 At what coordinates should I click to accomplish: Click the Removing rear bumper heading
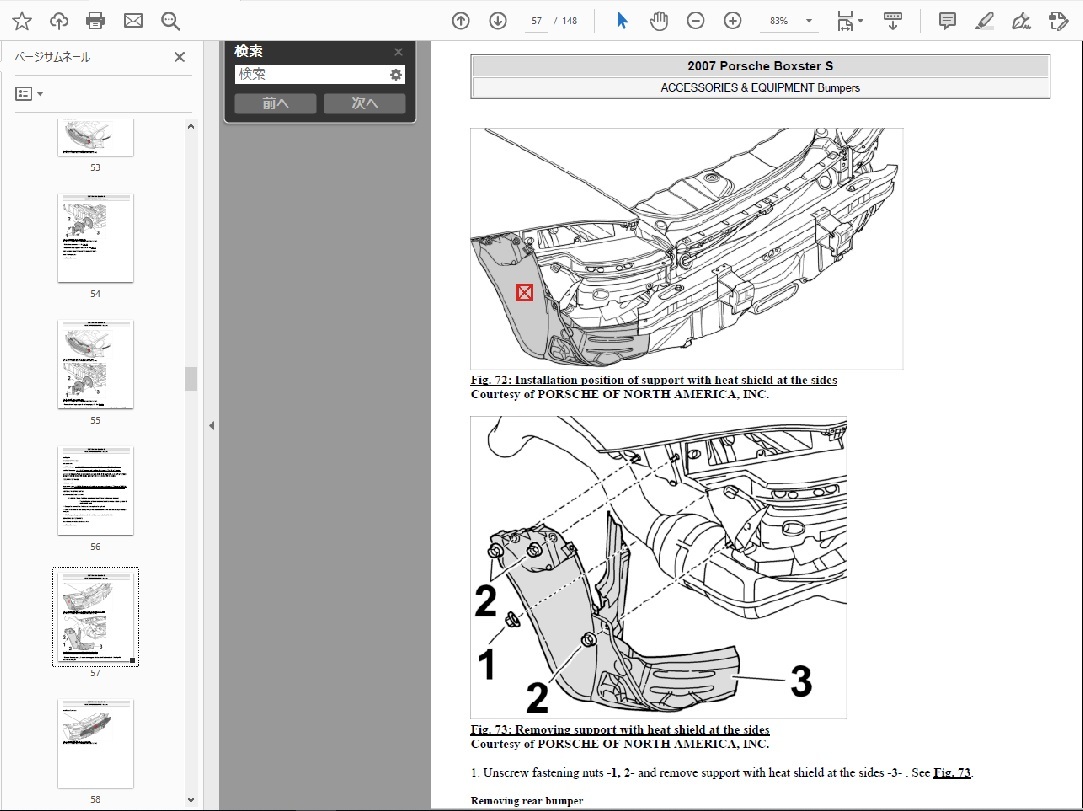tap(527, 801)
